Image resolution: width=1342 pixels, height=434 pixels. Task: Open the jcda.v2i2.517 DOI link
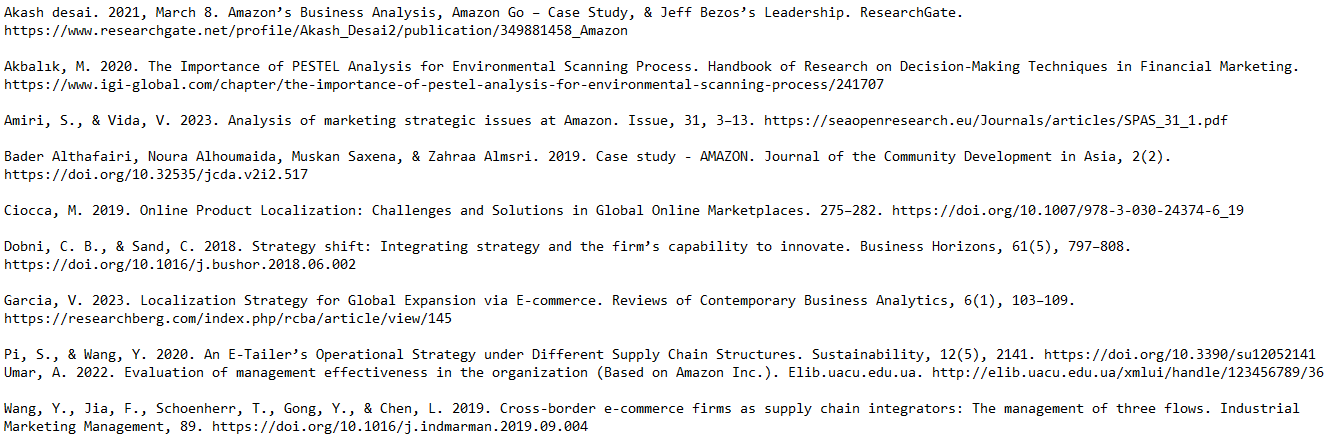(x=156, y=175)
